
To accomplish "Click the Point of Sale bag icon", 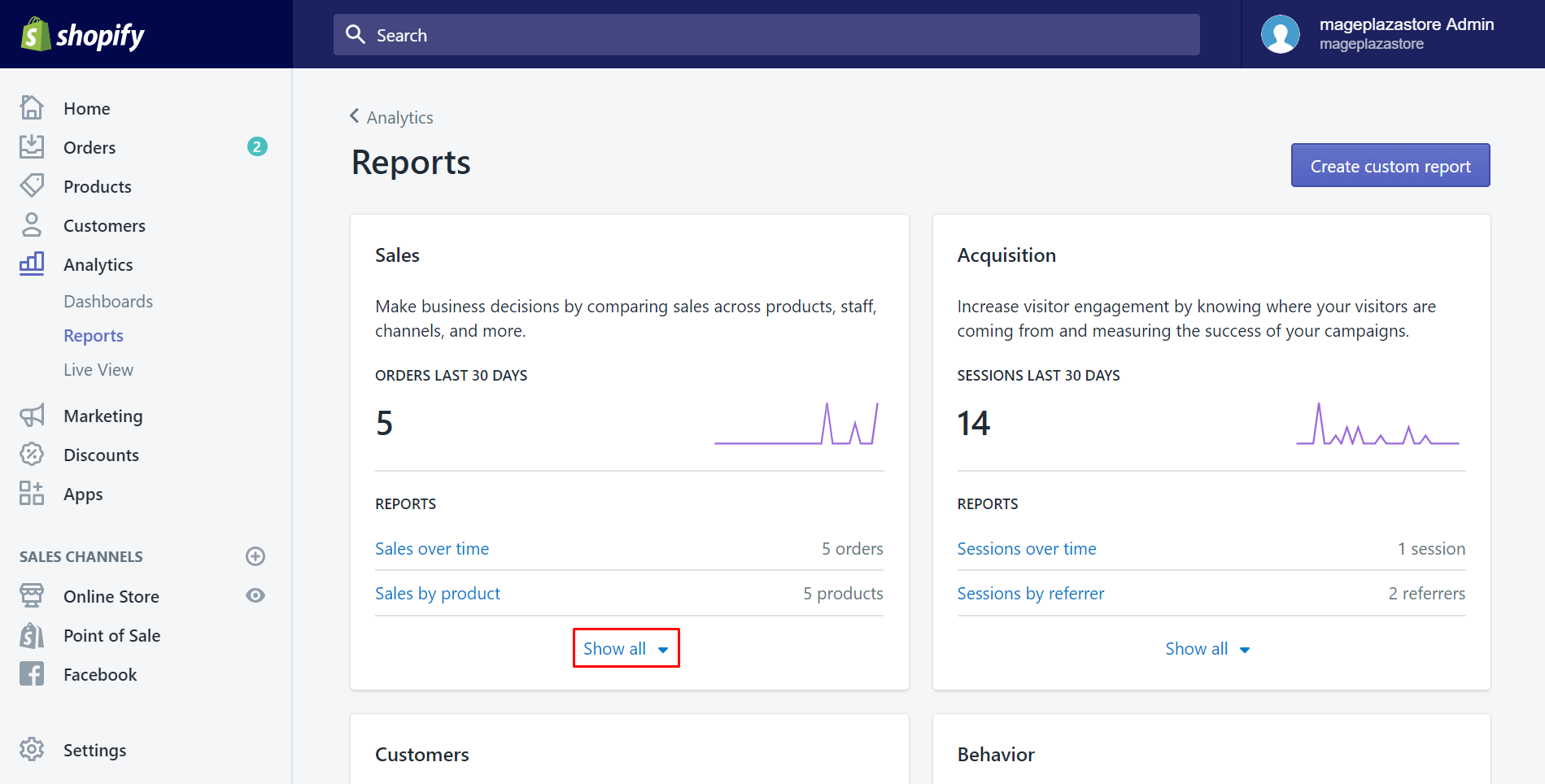I will (x=32, y=635).
